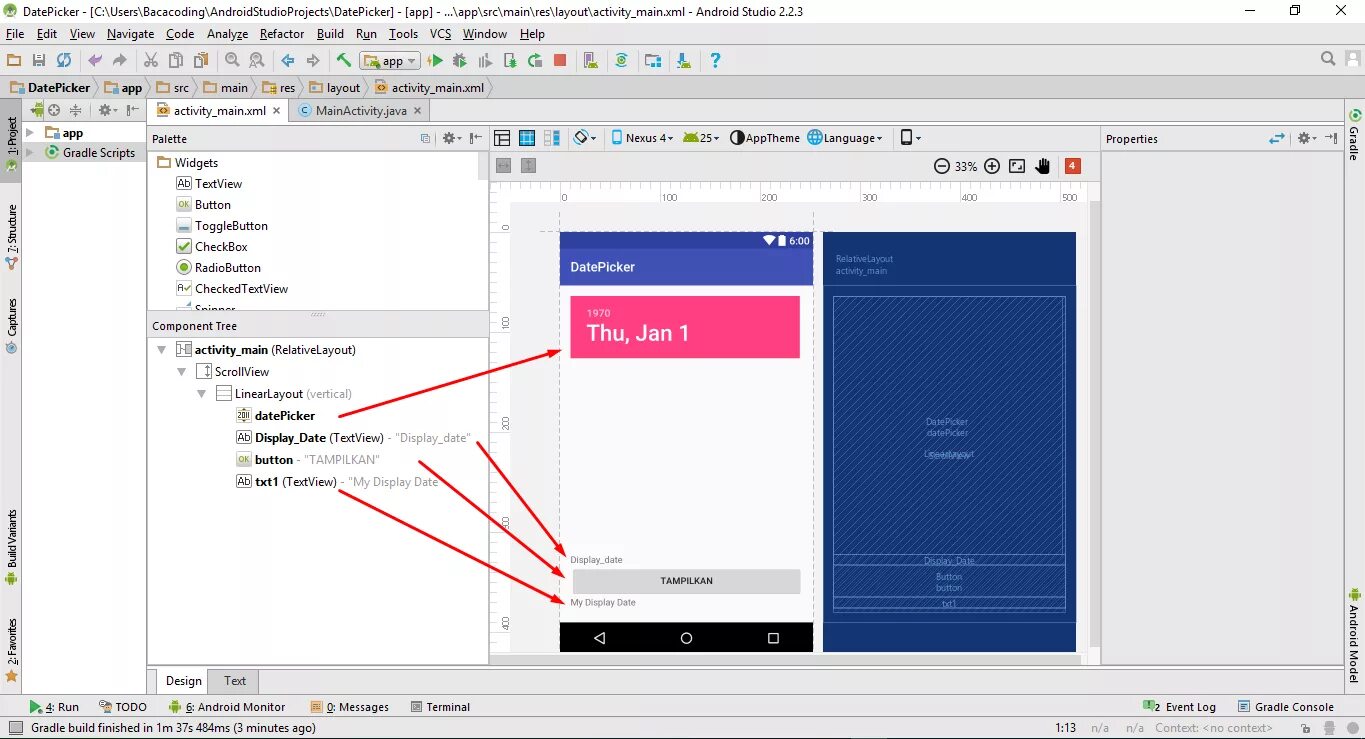Click the SDK Manager download icon
This screenshot has height=739, width=1365.
(684, 60)
